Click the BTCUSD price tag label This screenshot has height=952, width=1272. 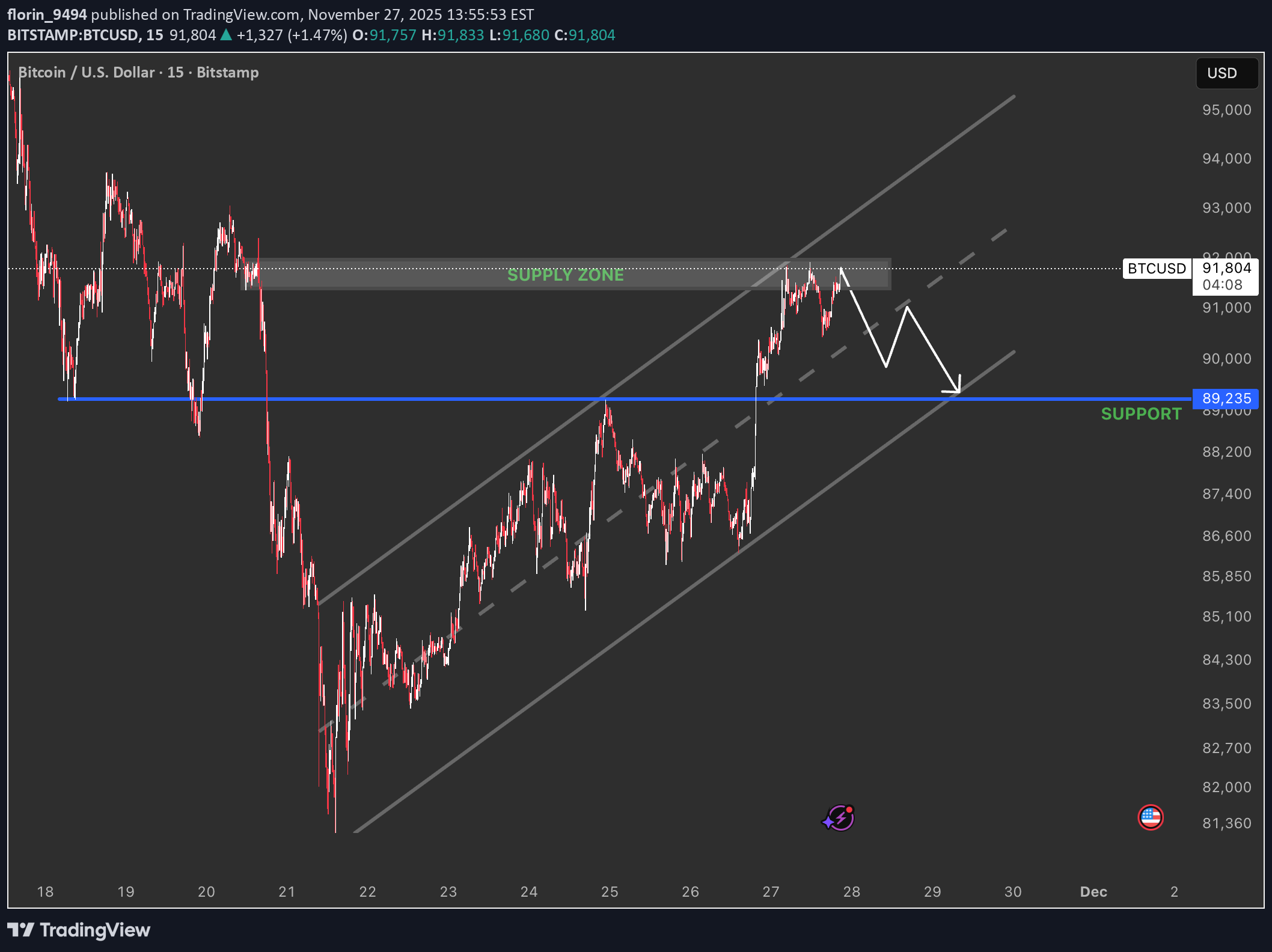pyautogui.click(x=1156, y=269)
